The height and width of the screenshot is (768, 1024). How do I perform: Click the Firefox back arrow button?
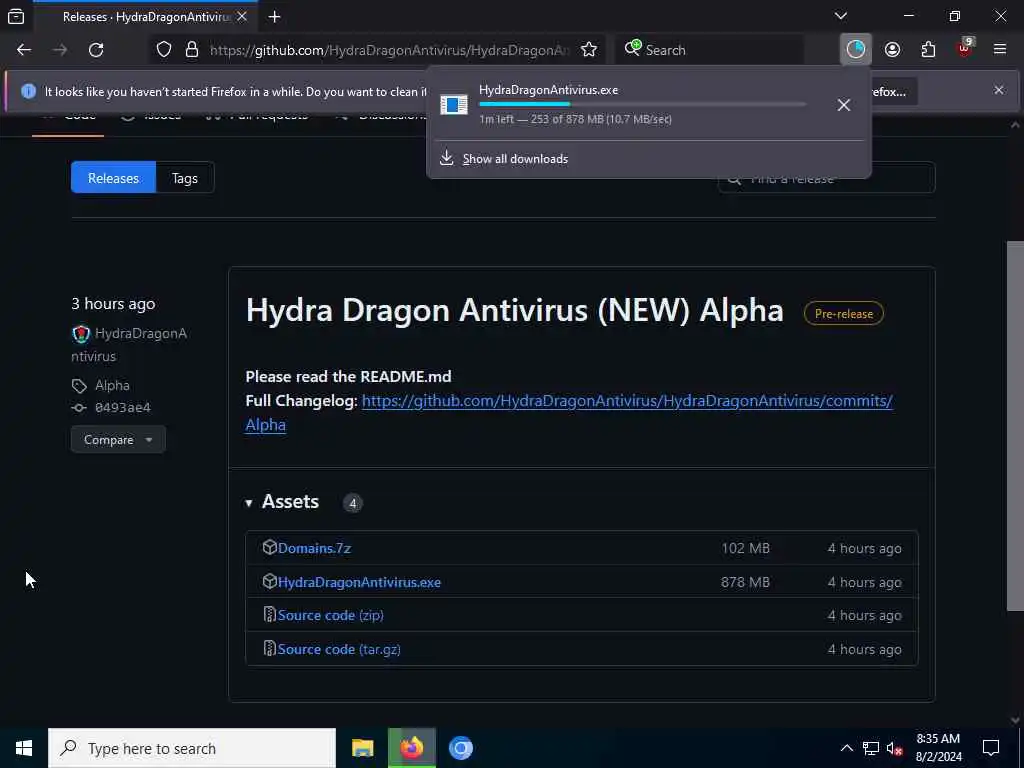tap(24, 50)
